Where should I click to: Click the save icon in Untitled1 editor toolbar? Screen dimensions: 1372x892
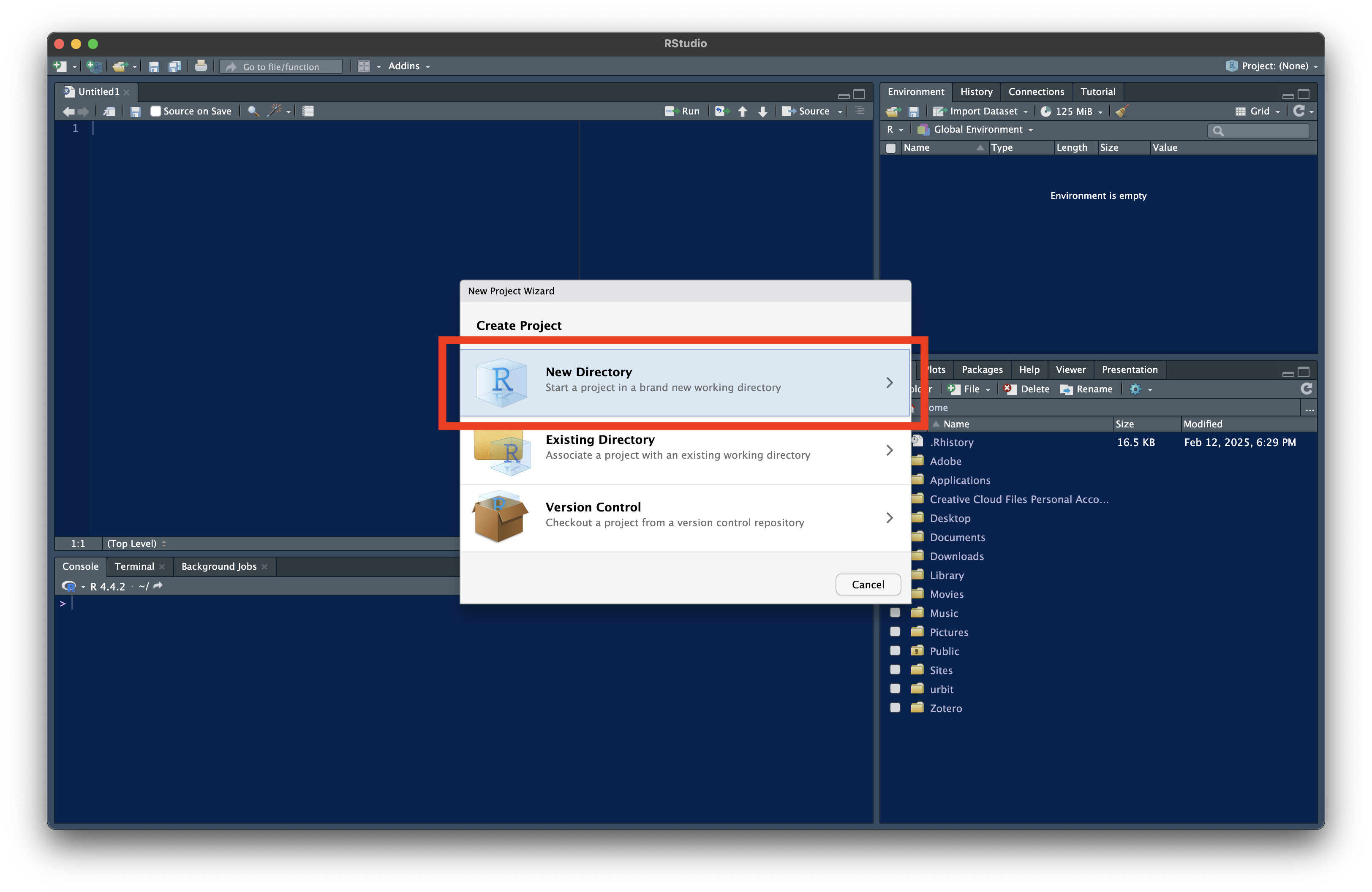pos(135,111)
